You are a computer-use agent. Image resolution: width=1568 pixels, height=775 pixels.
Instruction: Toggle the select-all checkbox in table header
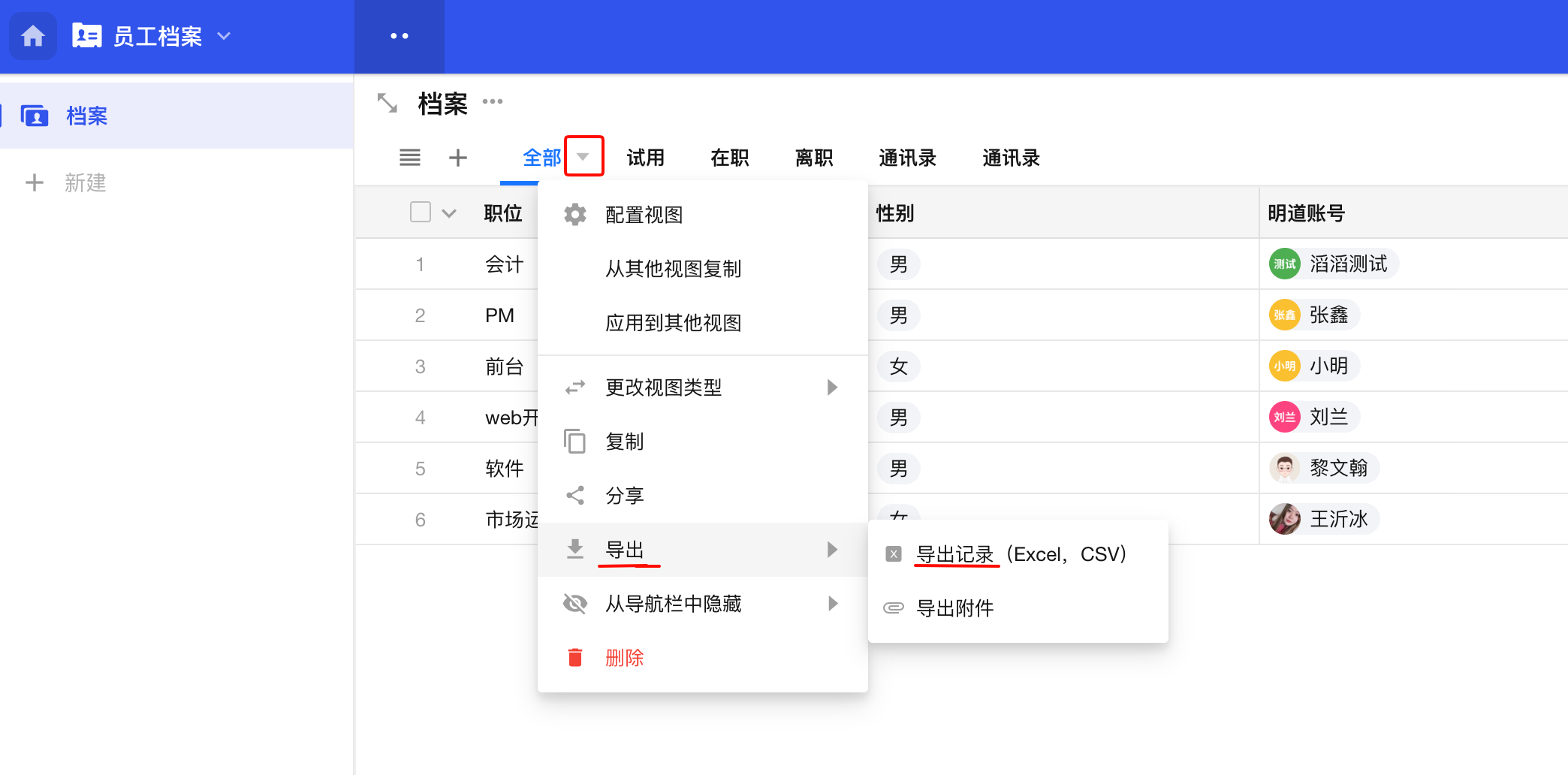(421, 213)
